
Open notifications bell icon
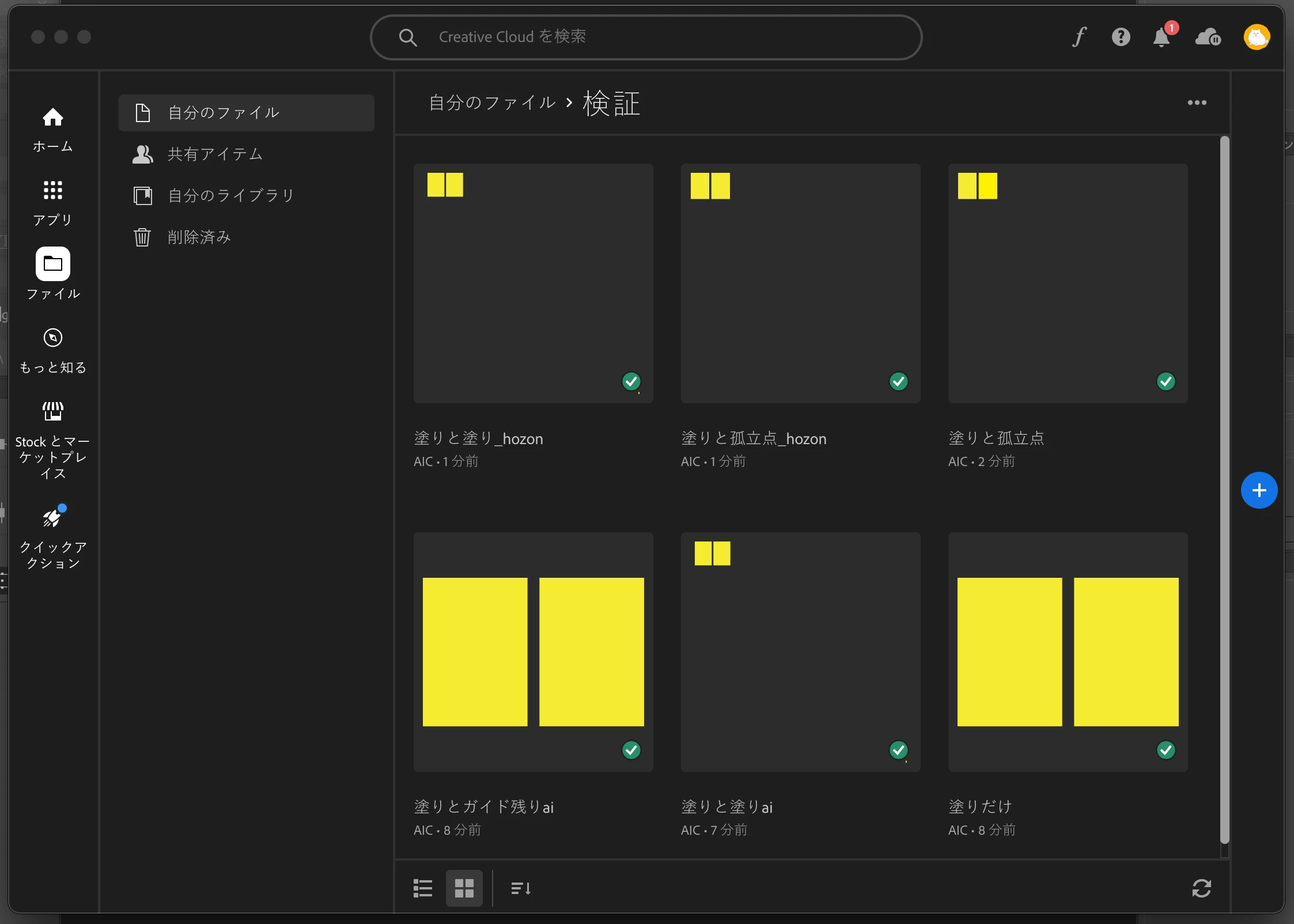1161,37
